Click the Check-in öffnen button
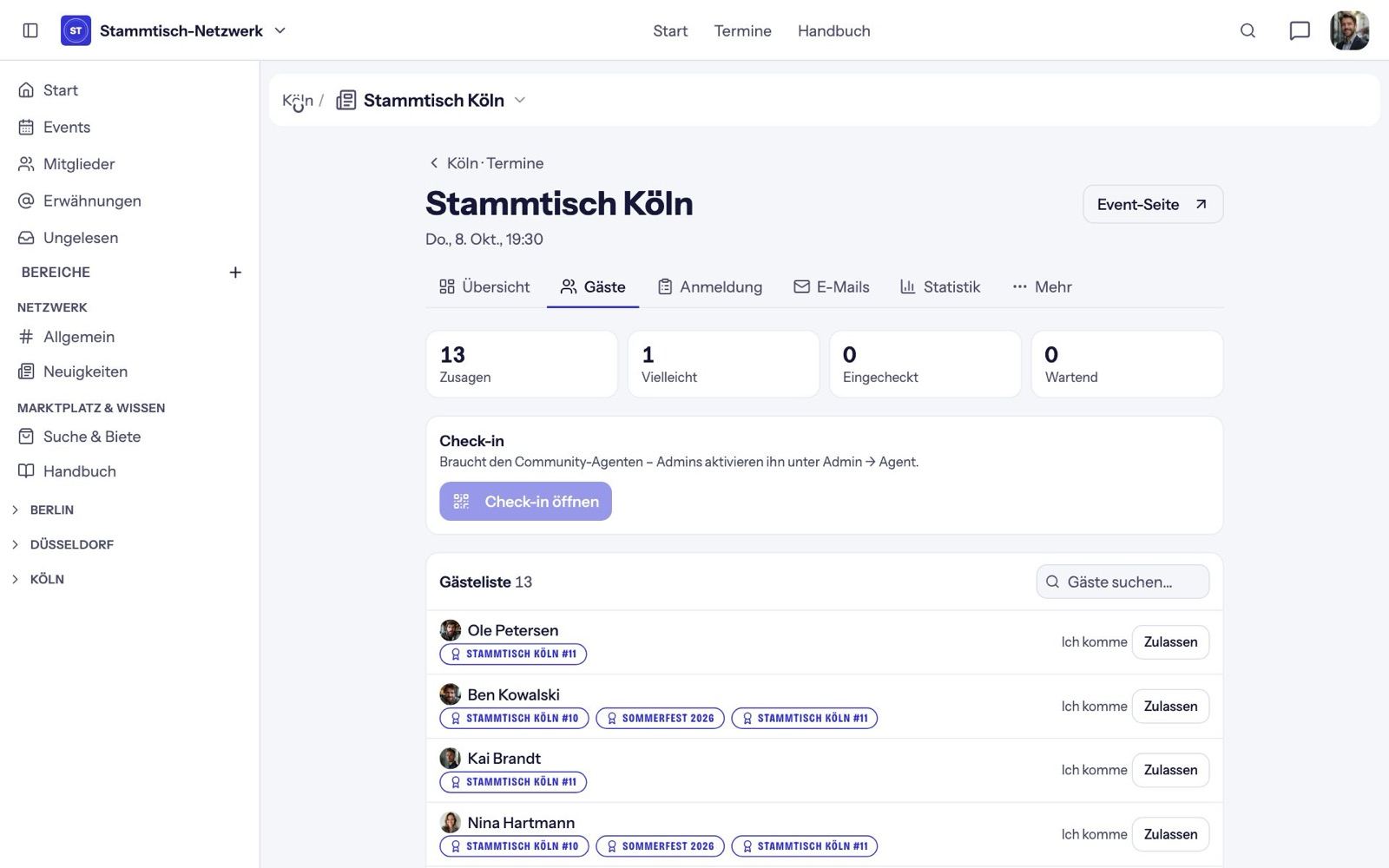Screen dimensions: 1389x868 pyautogui.click(x=525, y=502)
